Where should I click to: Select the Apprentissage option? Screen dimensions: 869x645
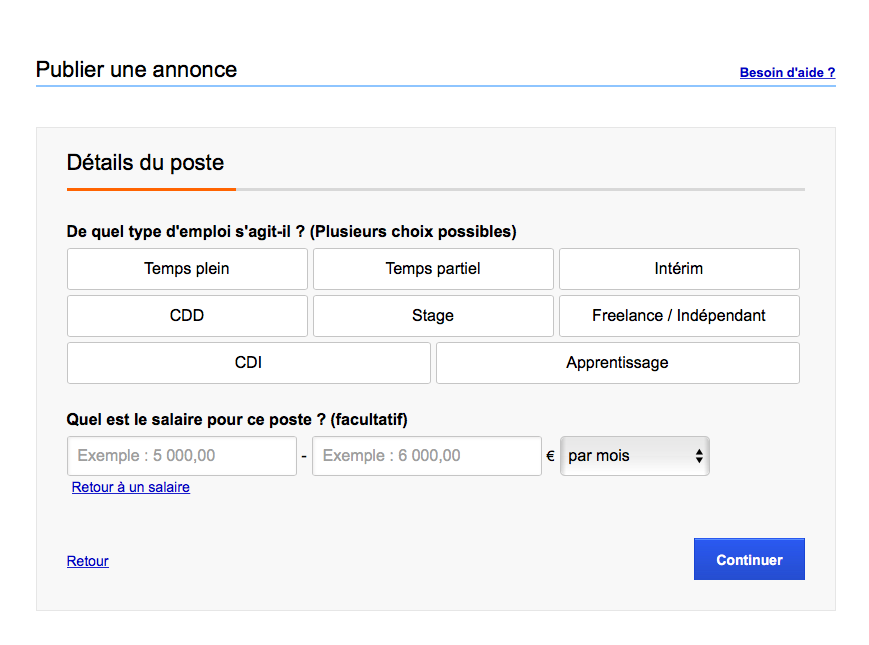tap(617, 363)
